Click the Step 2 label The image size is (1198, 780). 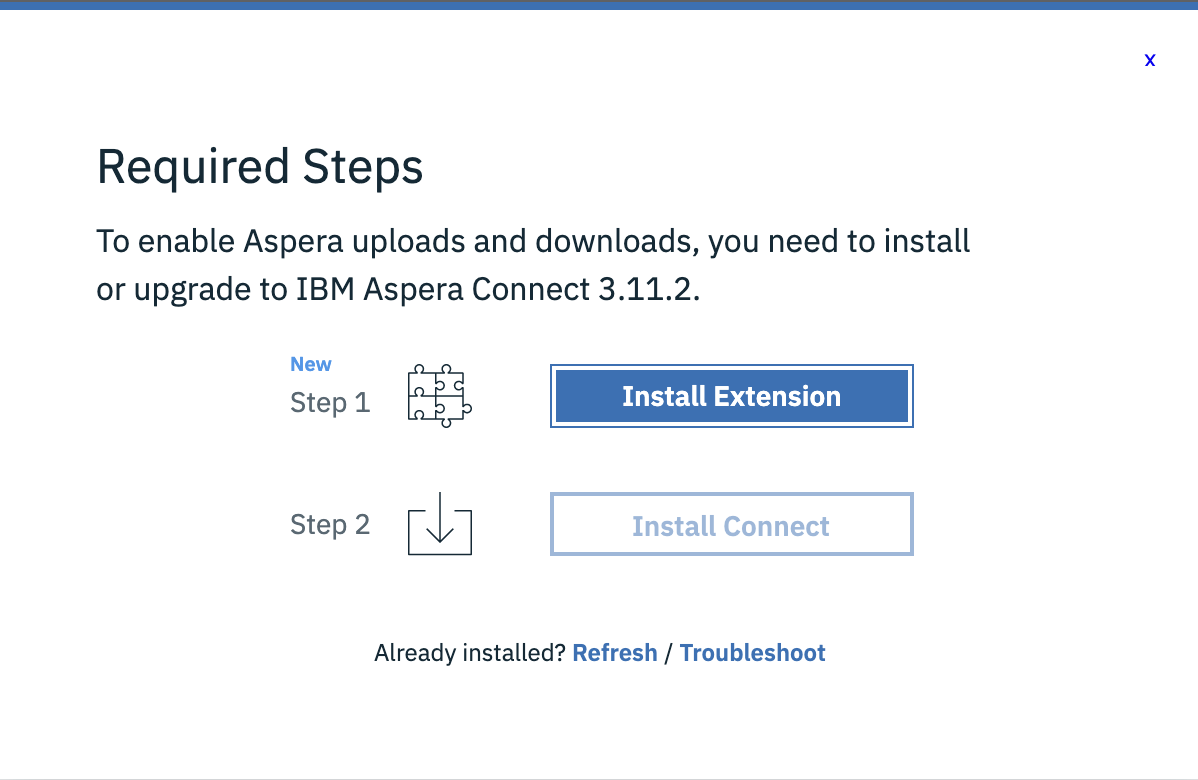330,524
